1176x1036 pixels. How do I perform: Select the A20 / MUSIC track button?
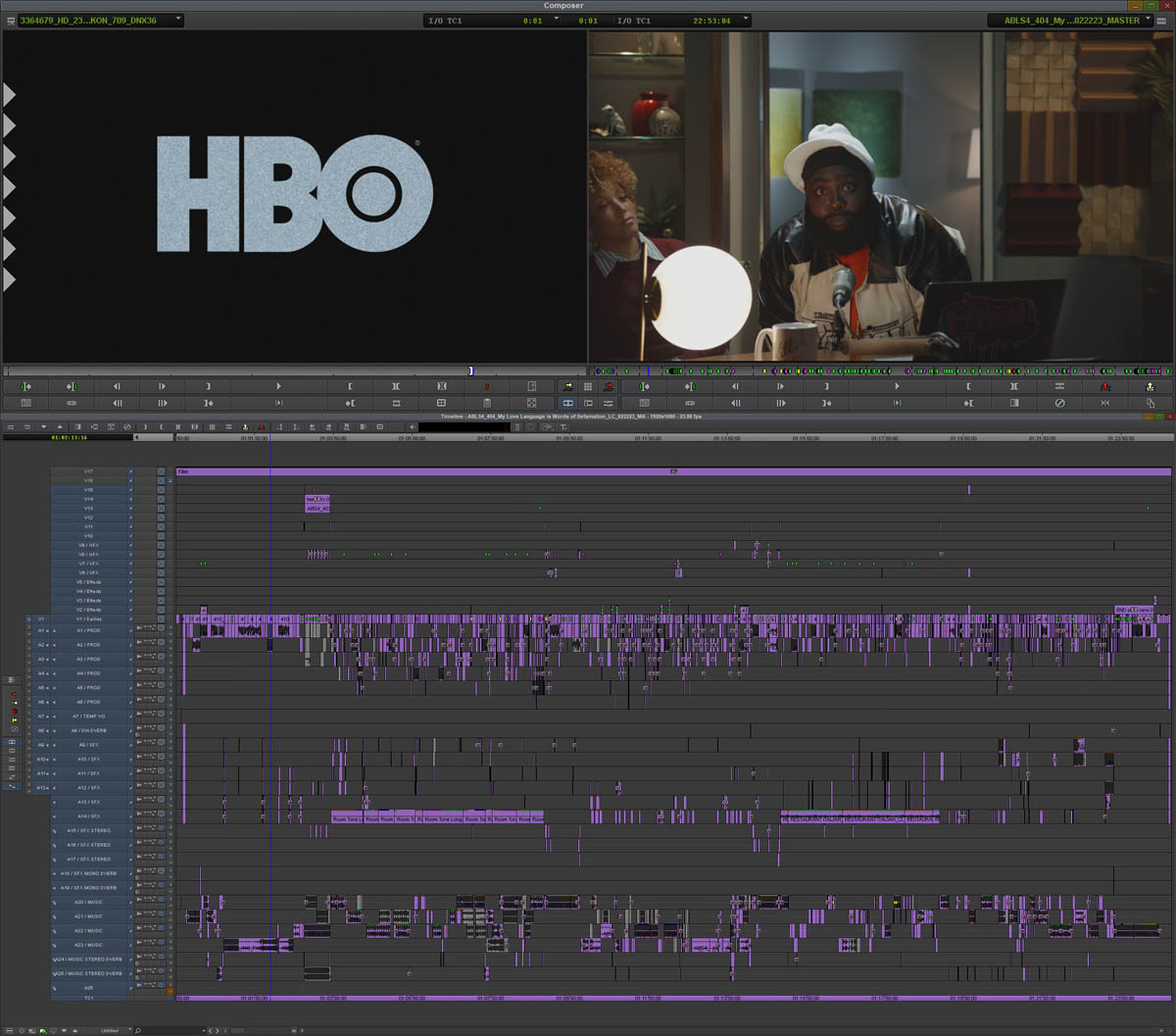pos(90,902)
